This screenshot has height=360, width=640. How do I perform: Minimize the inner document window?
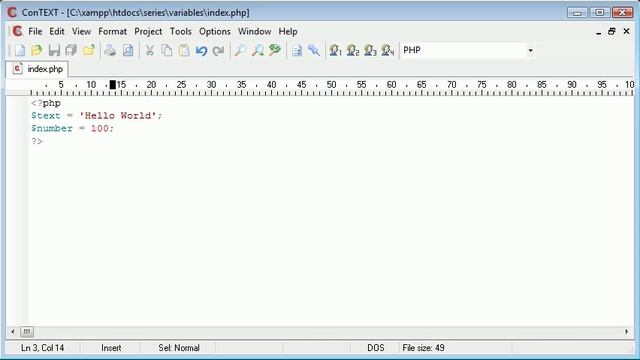click(598, 32)
